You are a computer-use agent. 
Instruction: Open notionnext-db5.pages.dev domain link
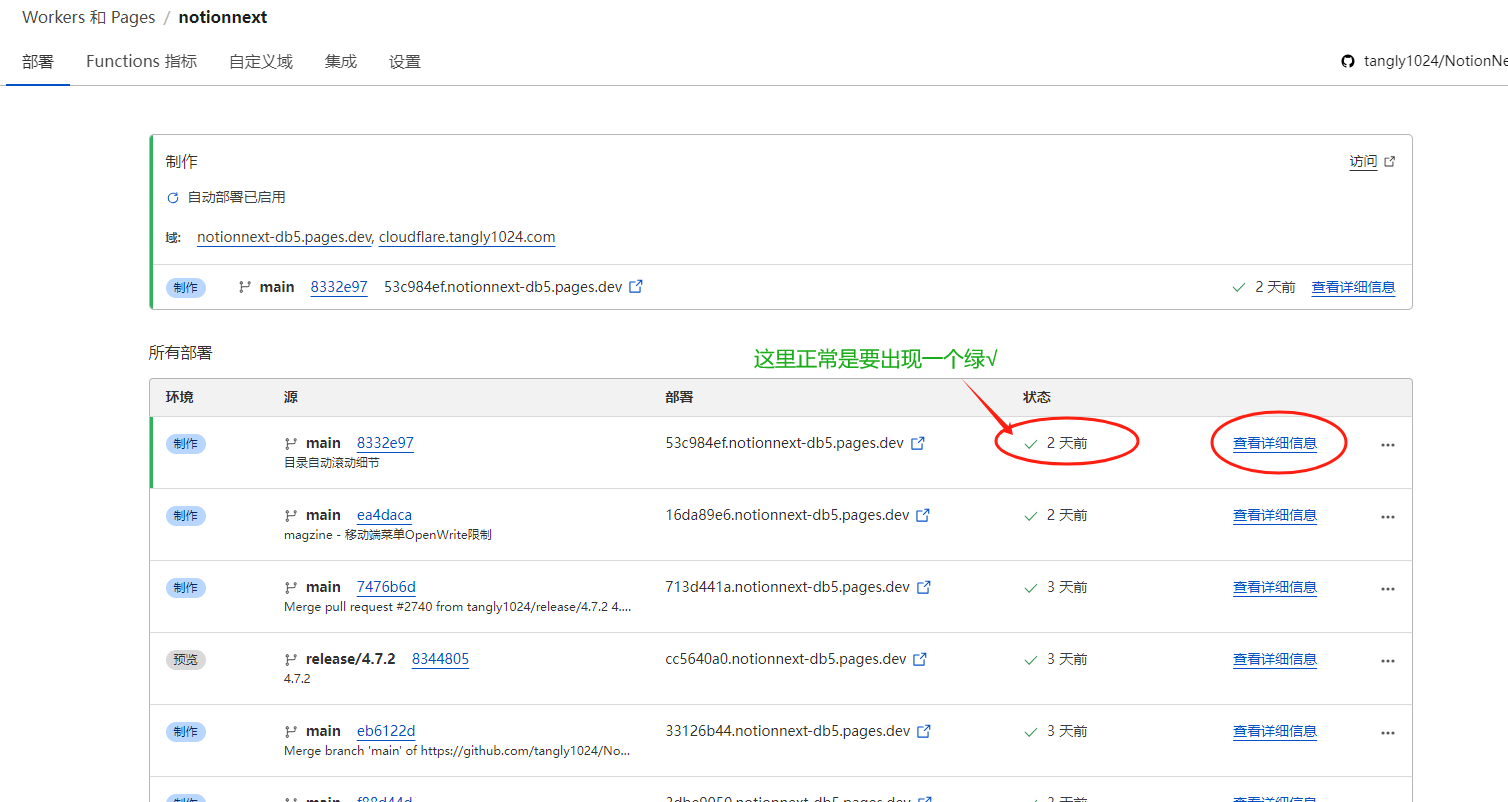[284, 237]
